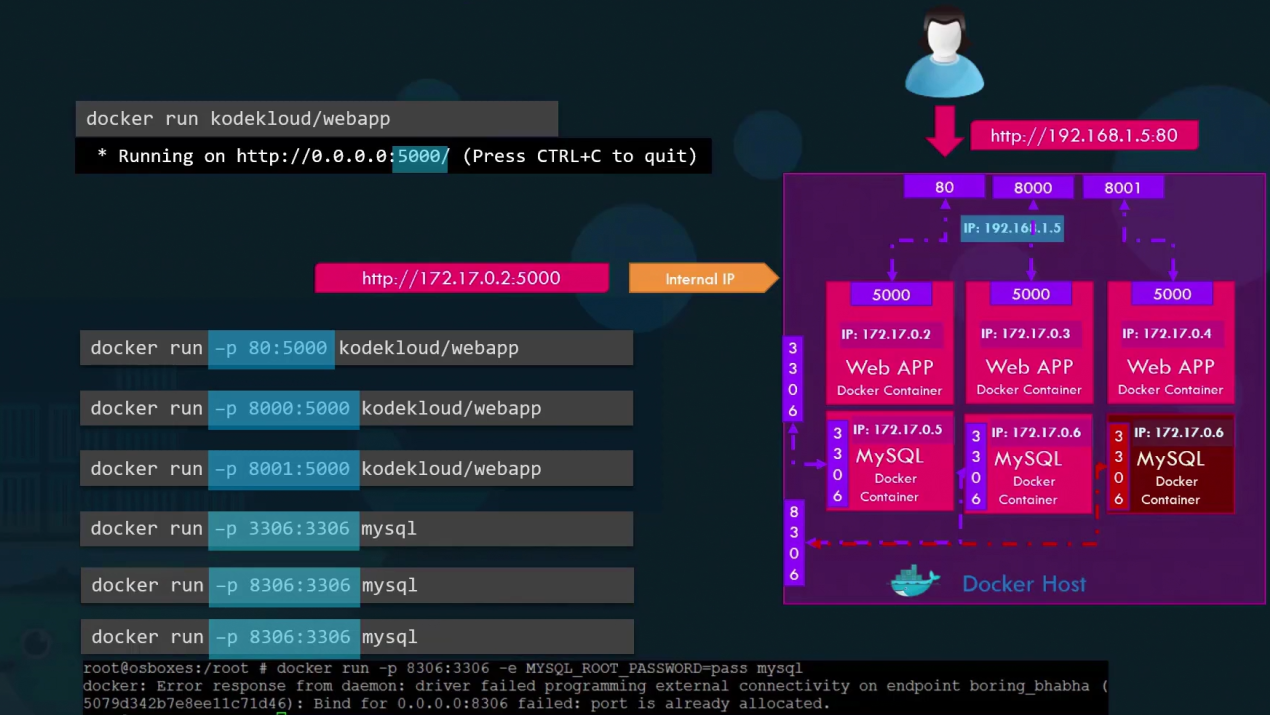
Task: Click the user avatar icon
Action: point(944,53)
